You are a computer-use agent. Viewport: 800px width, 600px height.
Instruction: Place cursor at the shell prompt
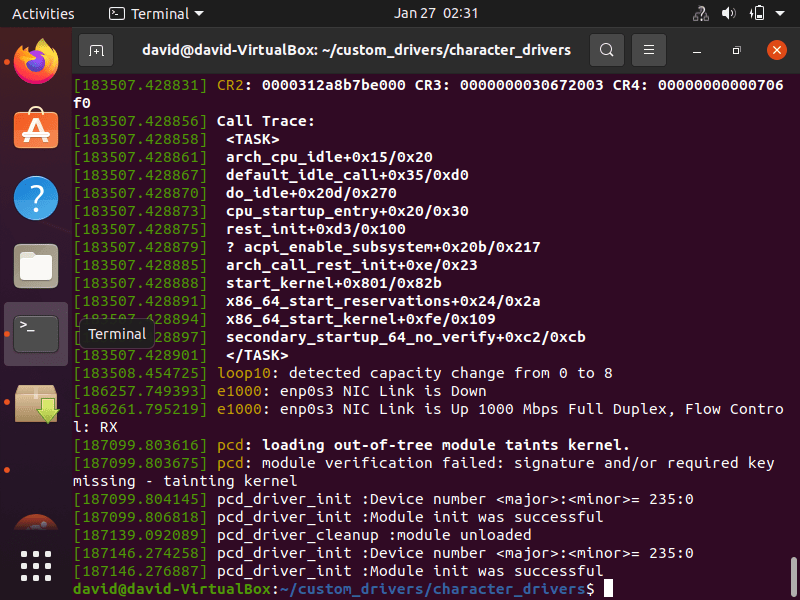tap(607, 589)
